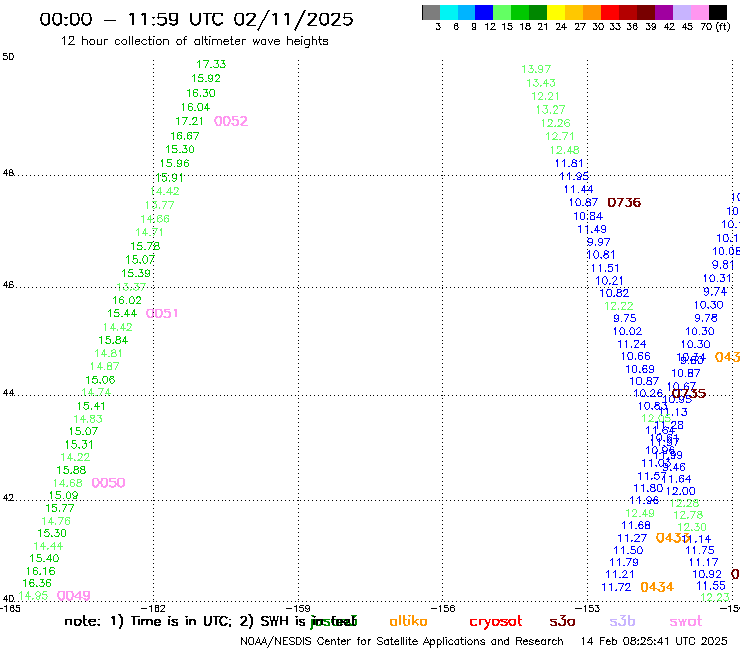Select the dark red time marker 0735
Screen dimensions: 740x650
coord(689,393)
